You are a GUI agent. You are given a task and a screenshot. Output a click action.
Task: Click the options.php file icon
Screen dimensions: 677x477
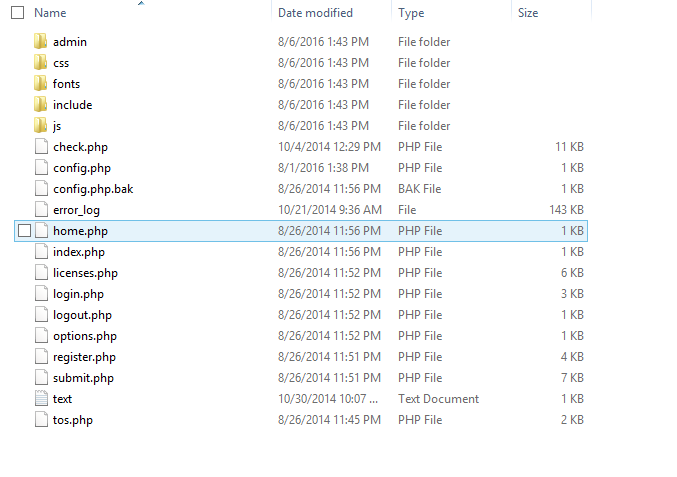(41, 336)
